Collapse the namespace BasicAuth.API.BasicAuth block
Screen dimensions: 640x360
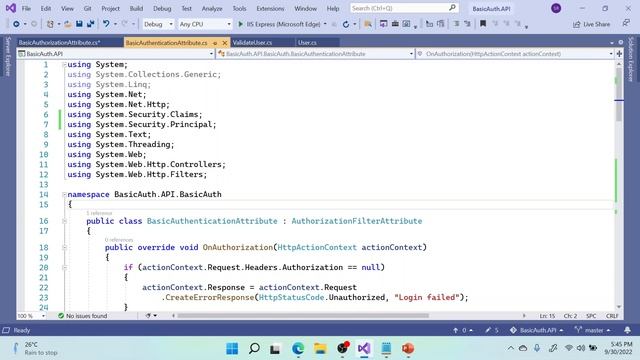click(x=64, y=194)
